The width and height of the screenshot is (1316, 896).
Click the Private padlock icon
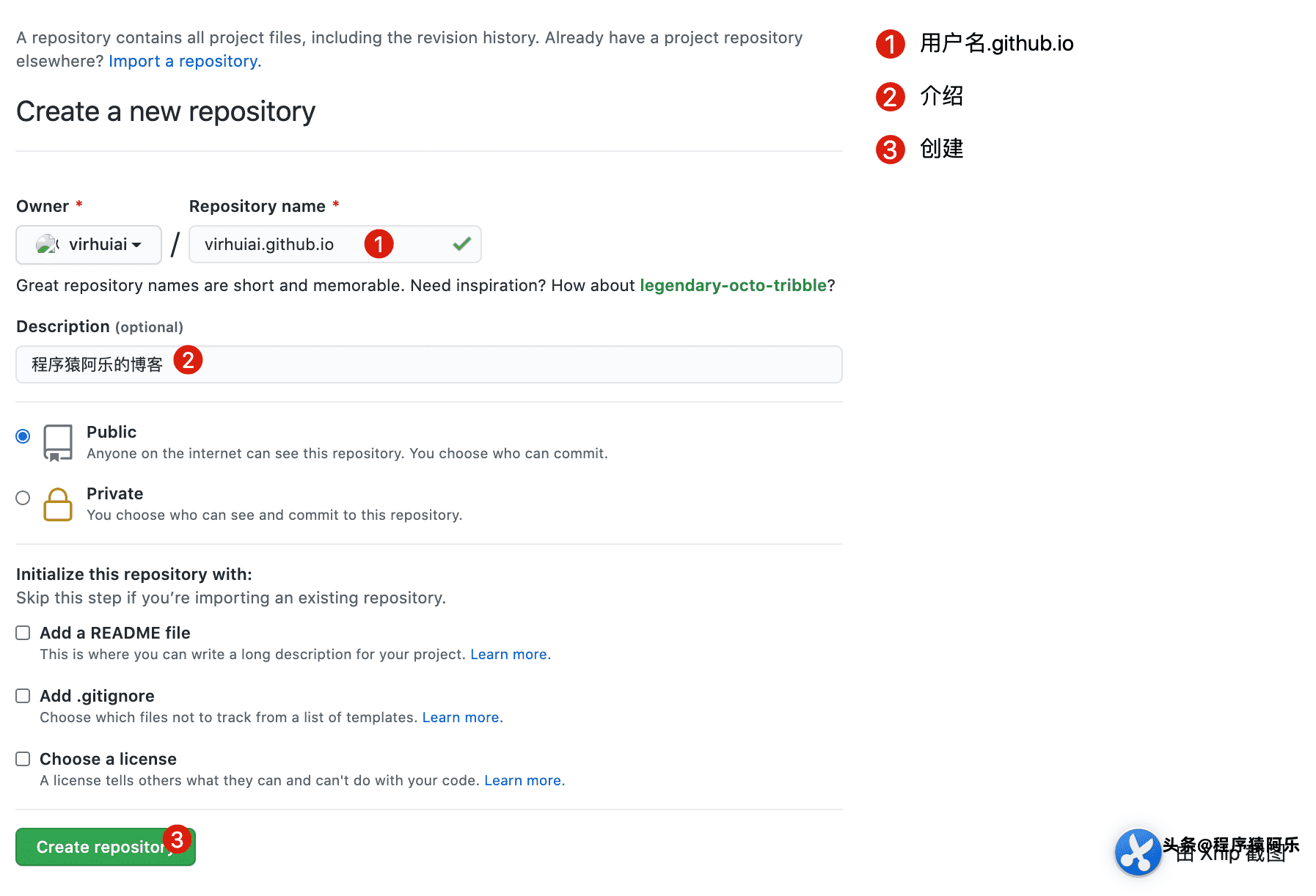coord(57,504)
